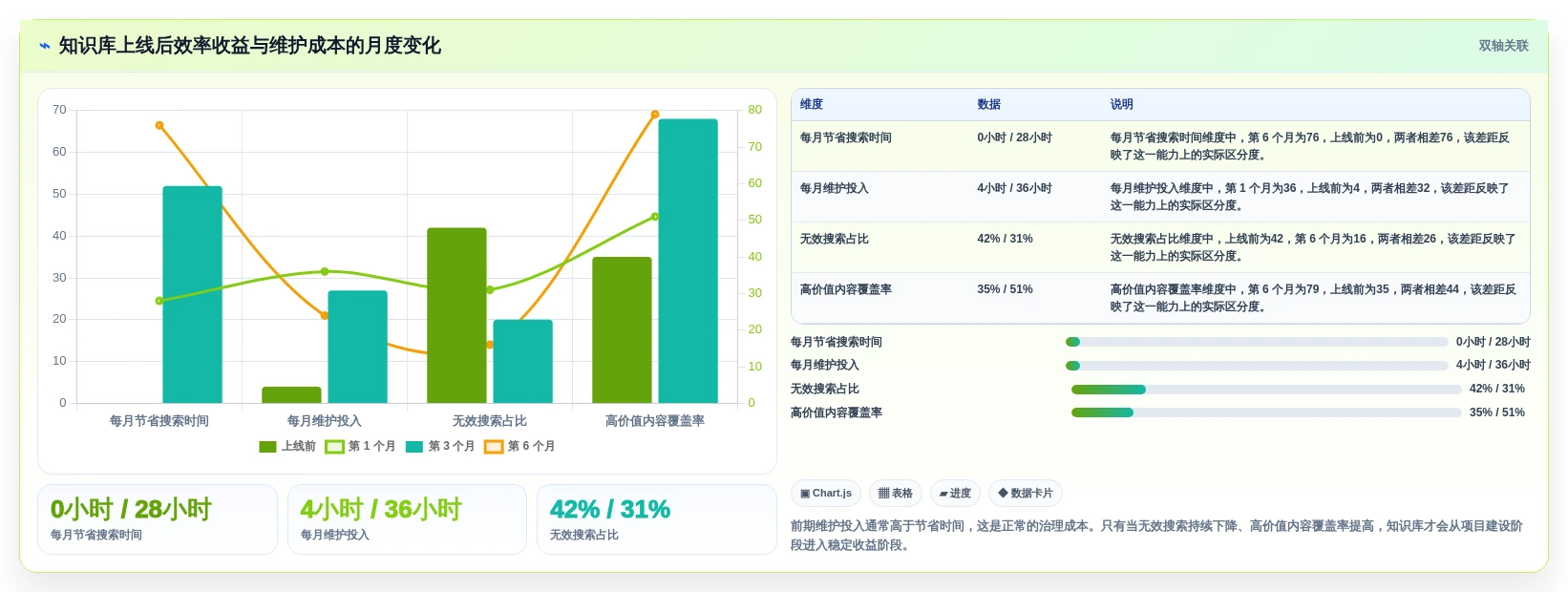Viewport: 1568px width, 592px height.
Task: Click the tall teal bar for 高价值内容覆盖率
Action: 688,261
